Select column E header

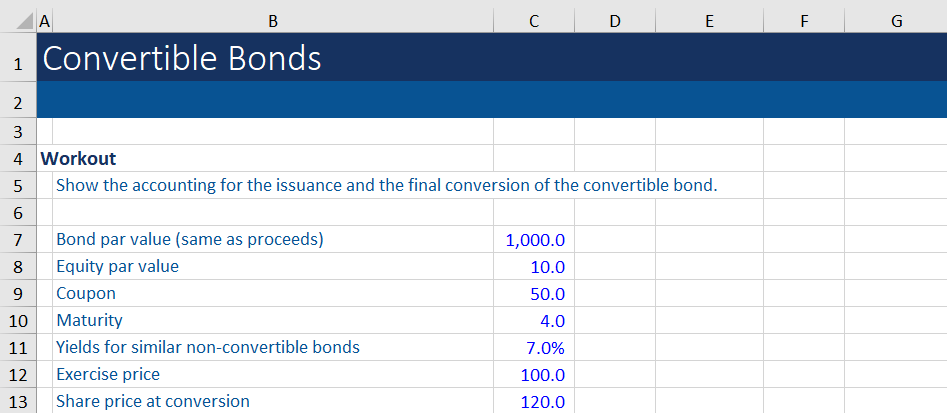click(x=709, y=20)
